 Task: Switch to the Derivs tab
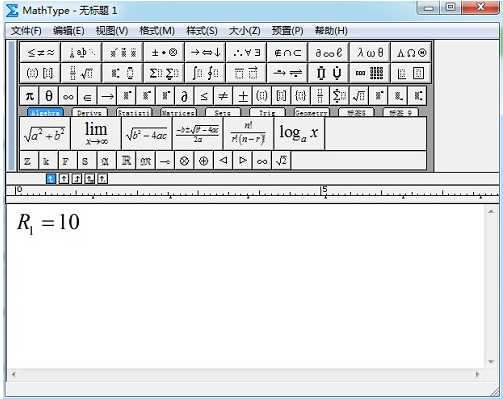(89, 112)
